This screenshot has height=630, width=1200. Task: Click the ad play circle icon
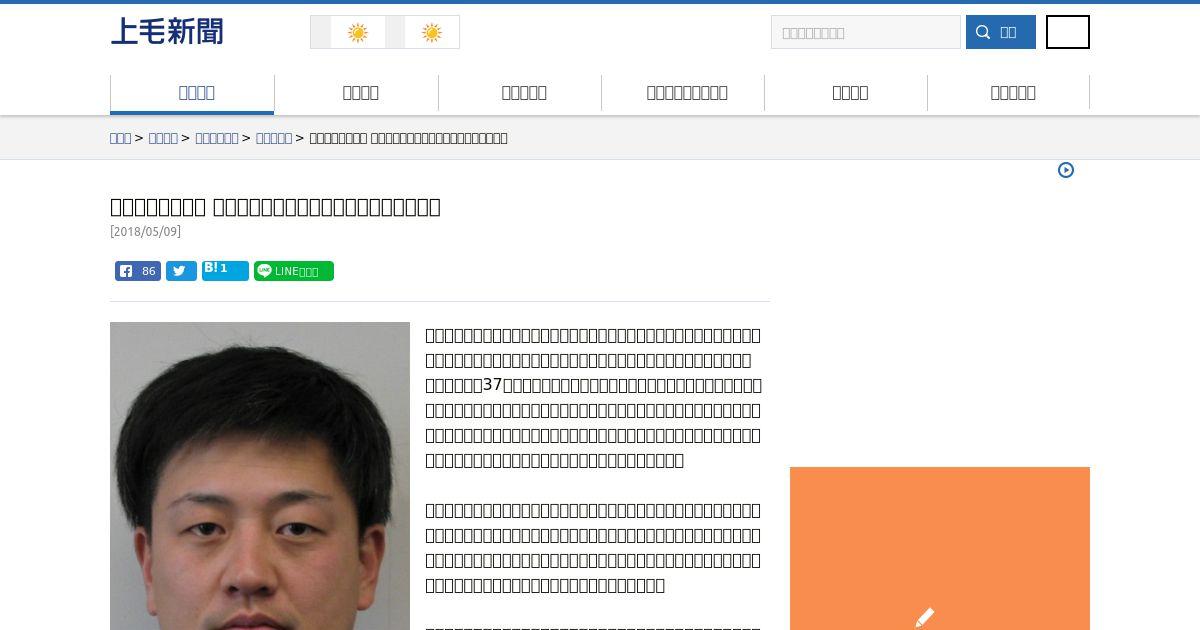(1066, 170)
